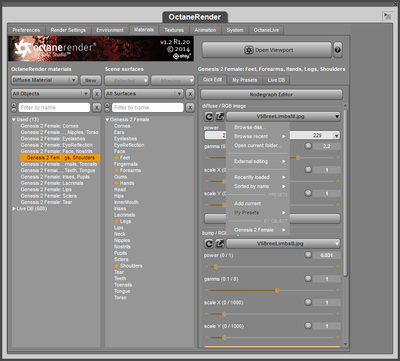Clear the All Objects filter X button
This screenshot has height=361, width=400.
96,94
